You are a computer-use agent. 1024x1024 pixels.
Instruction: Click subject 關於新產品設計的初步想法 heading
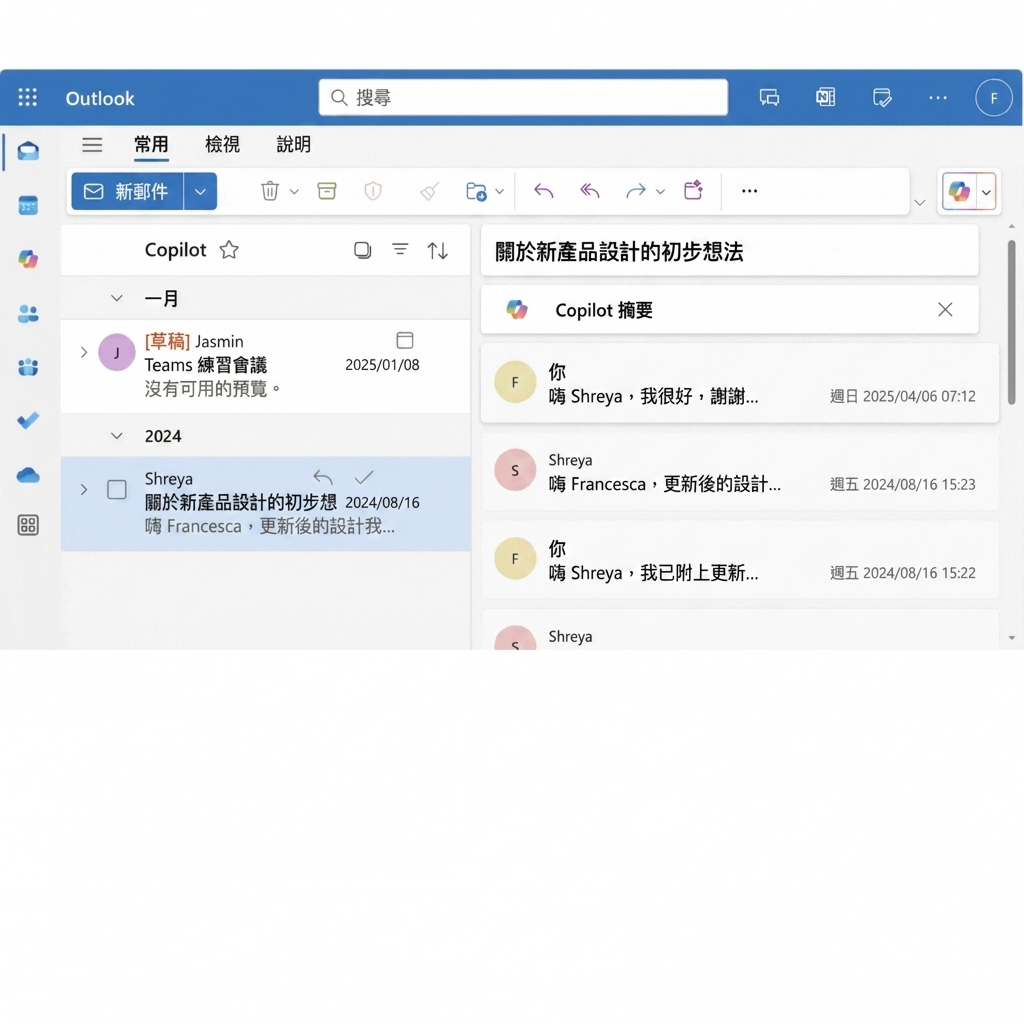point(619,251)
